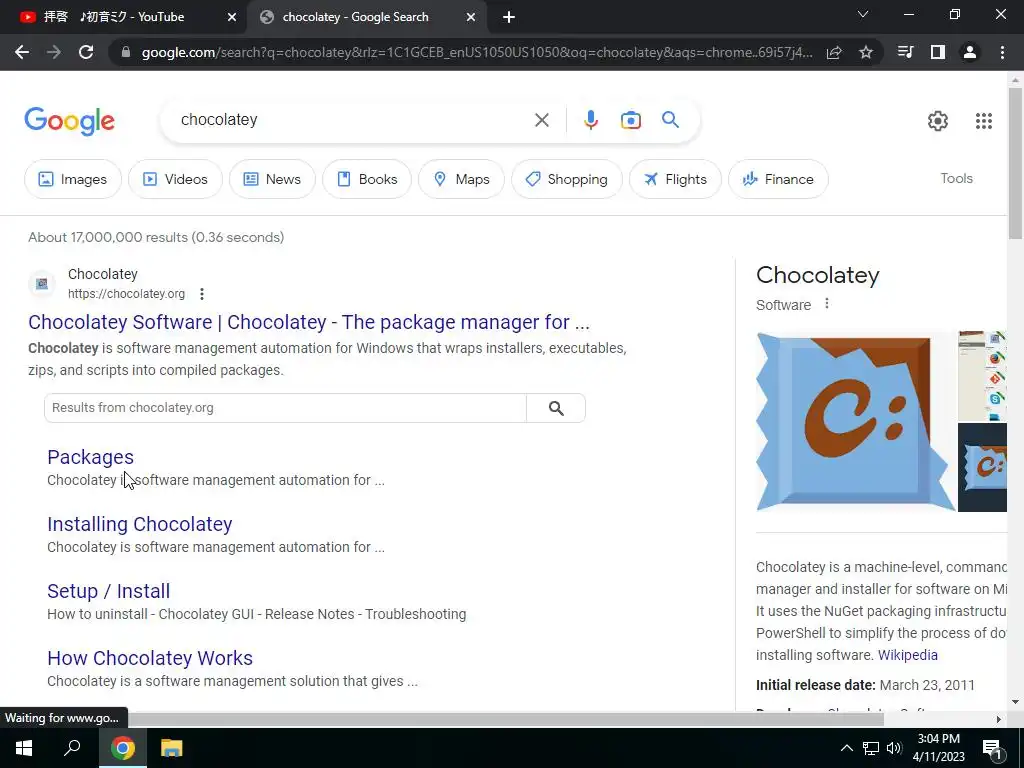
Task: Close the YouTube tab
Action: (x=232, y=17)
